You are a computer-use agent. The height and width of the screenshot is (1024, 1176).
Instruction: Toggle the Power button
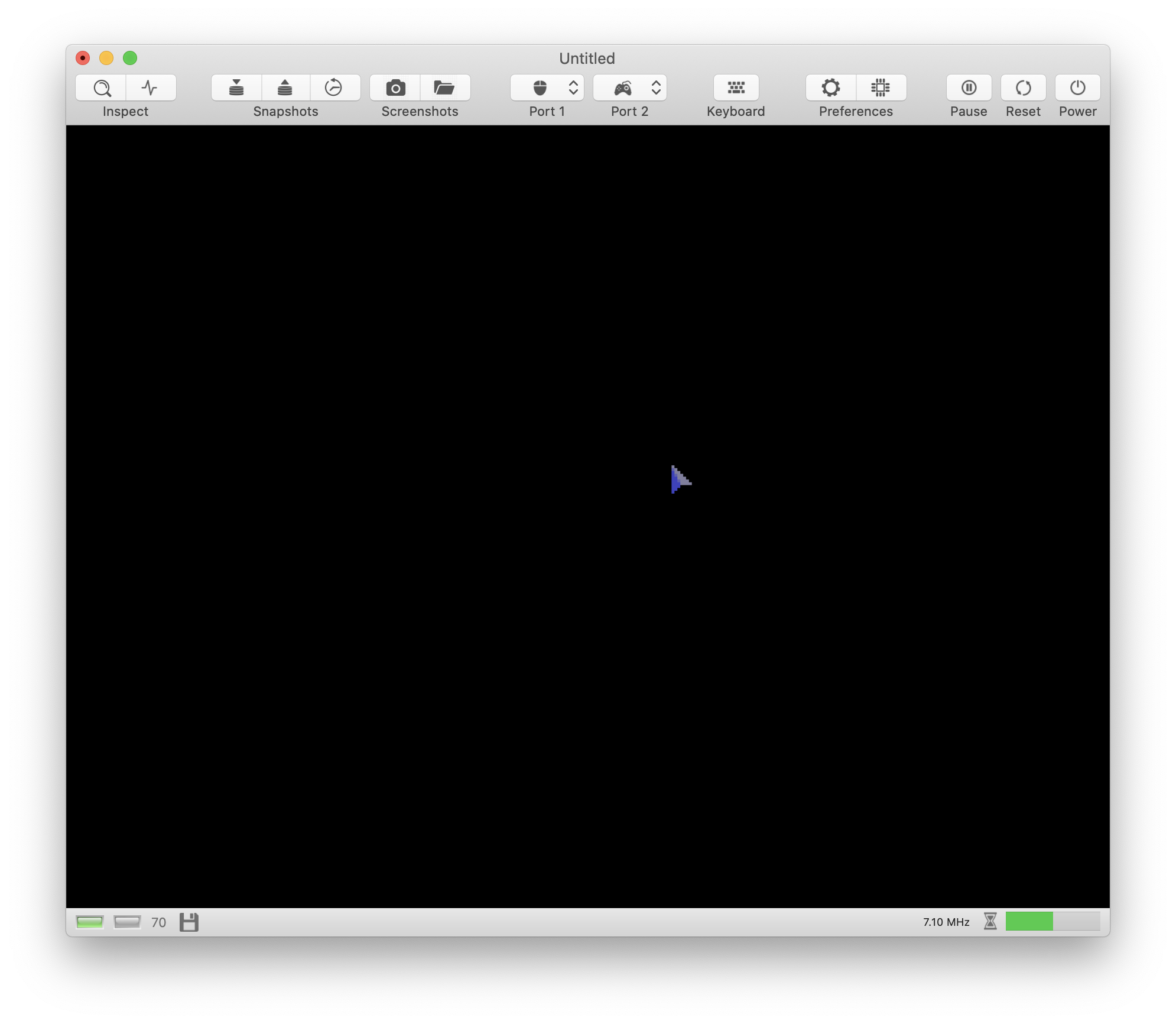(1077, 88)
